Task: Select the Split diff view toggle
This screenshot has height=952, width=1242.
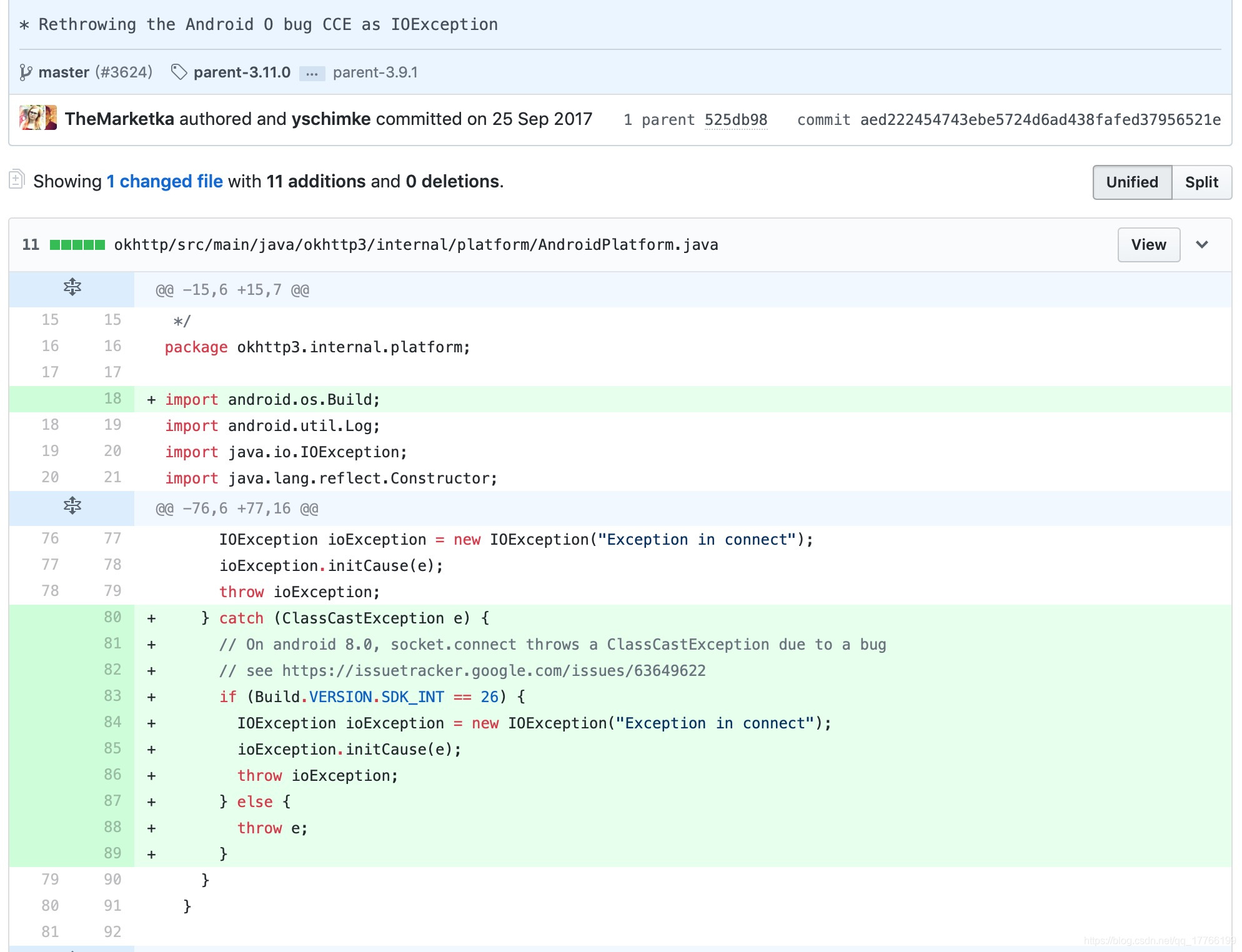Action: (1200, 182)
